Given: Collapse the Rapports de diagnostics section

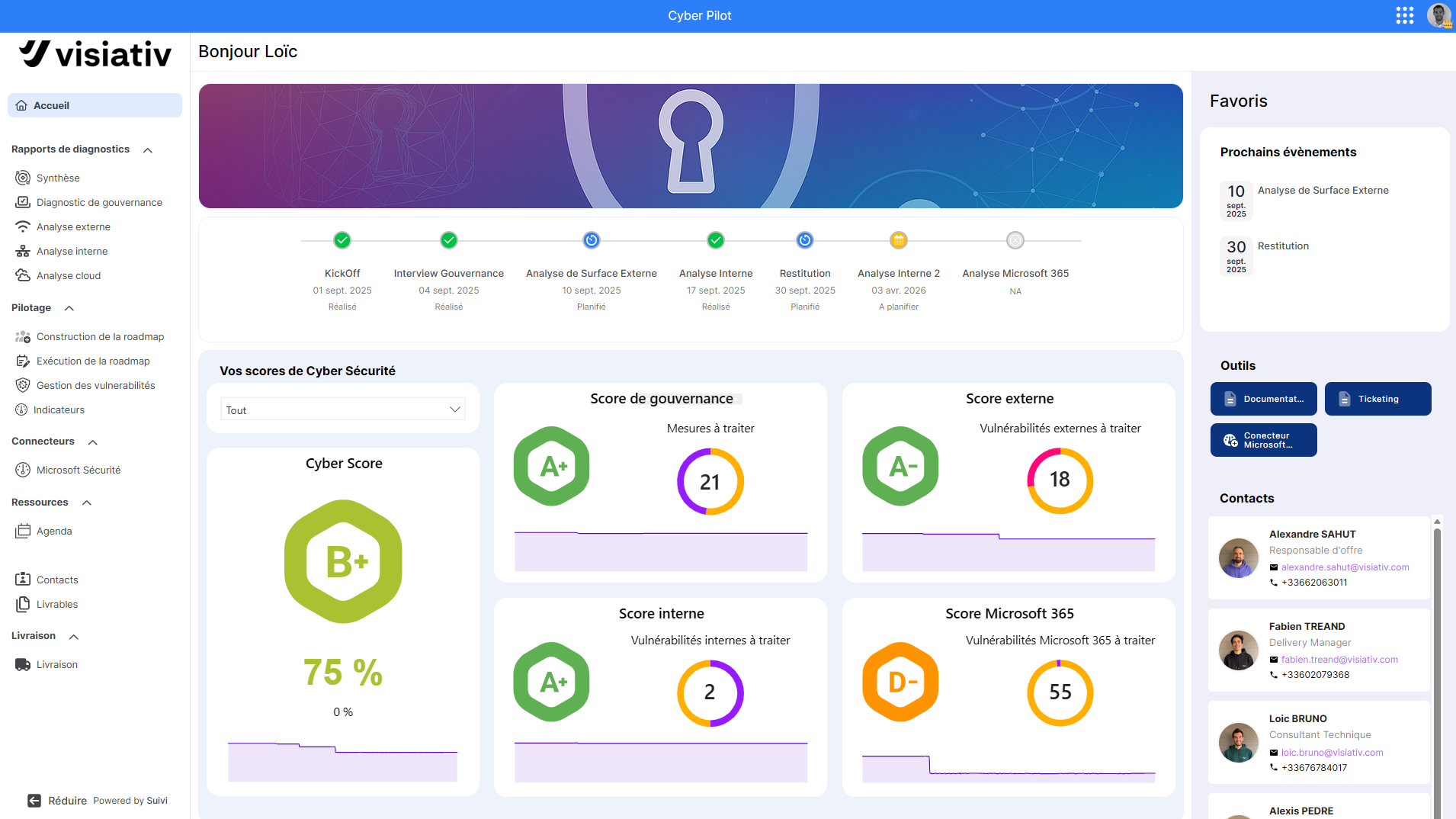Looking at the screenshot, I should [148, 150].
